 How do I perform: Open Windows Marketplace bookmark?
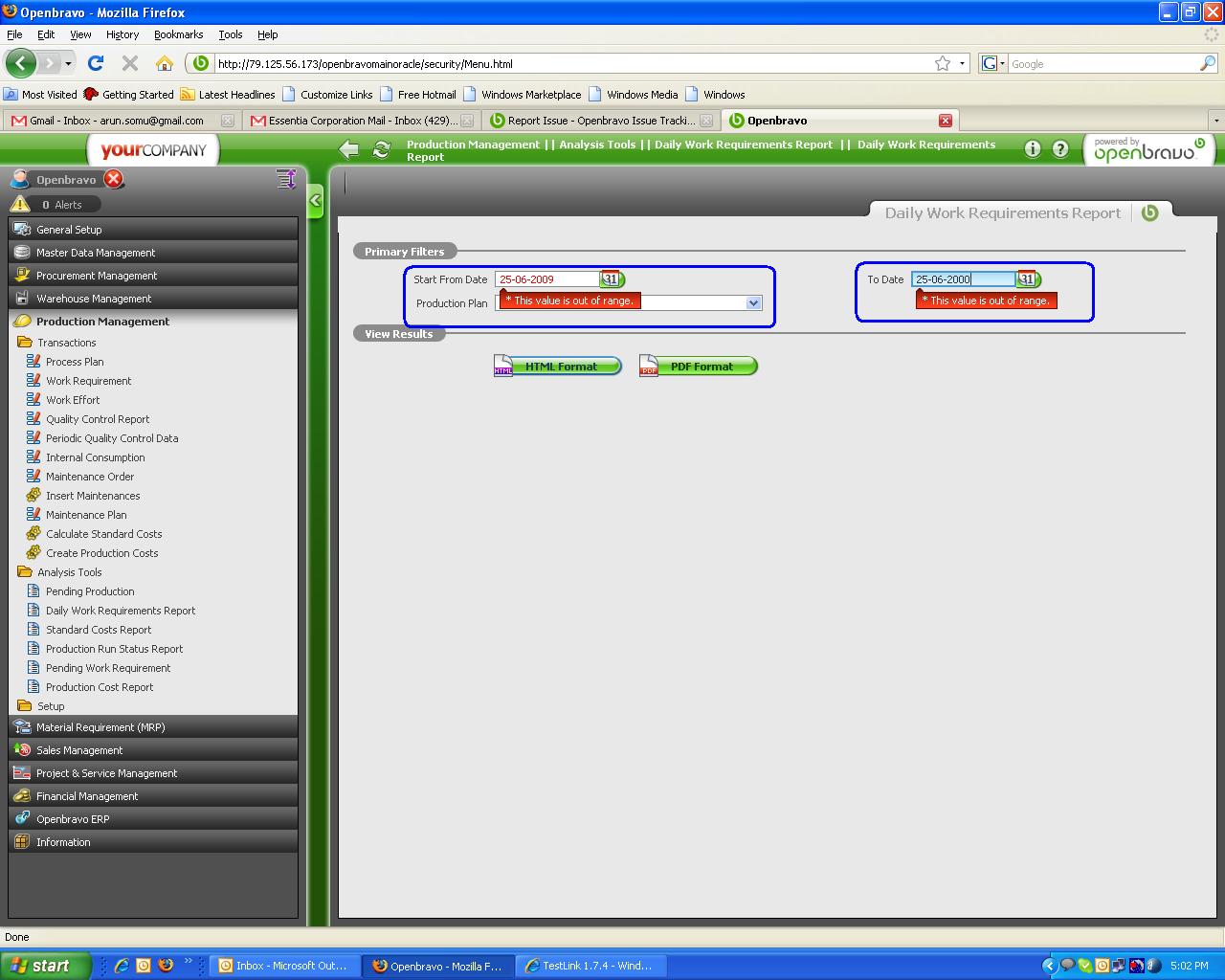pyautogui.click(x=523, y=95)
